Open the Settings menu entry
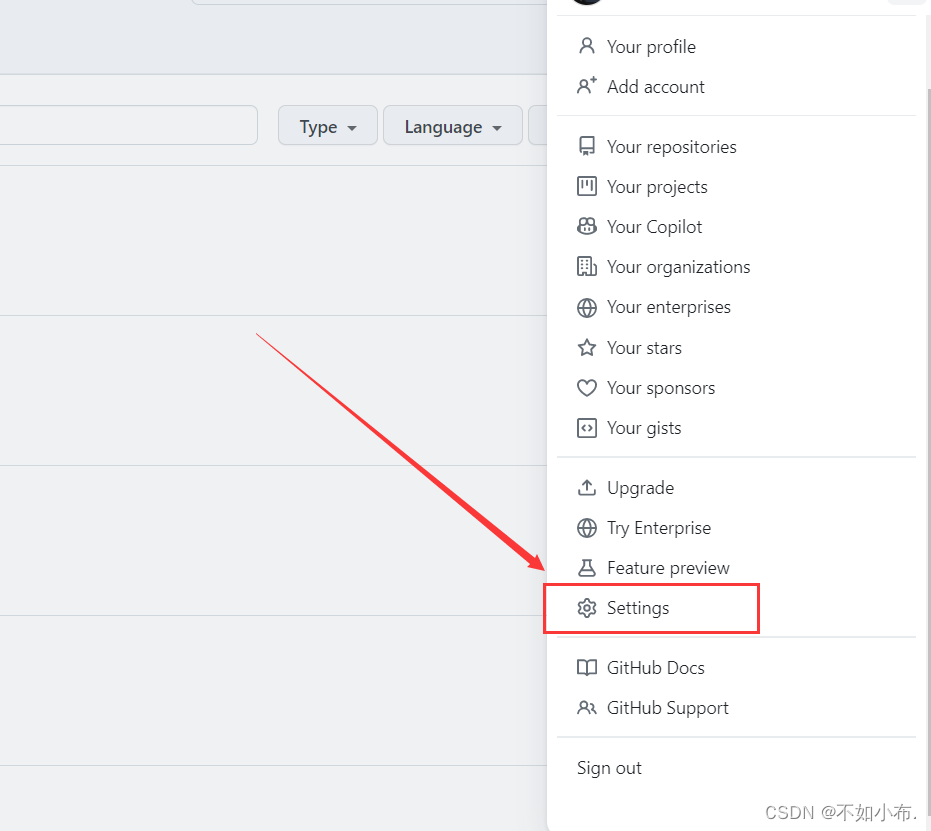 tap(638, 608)
